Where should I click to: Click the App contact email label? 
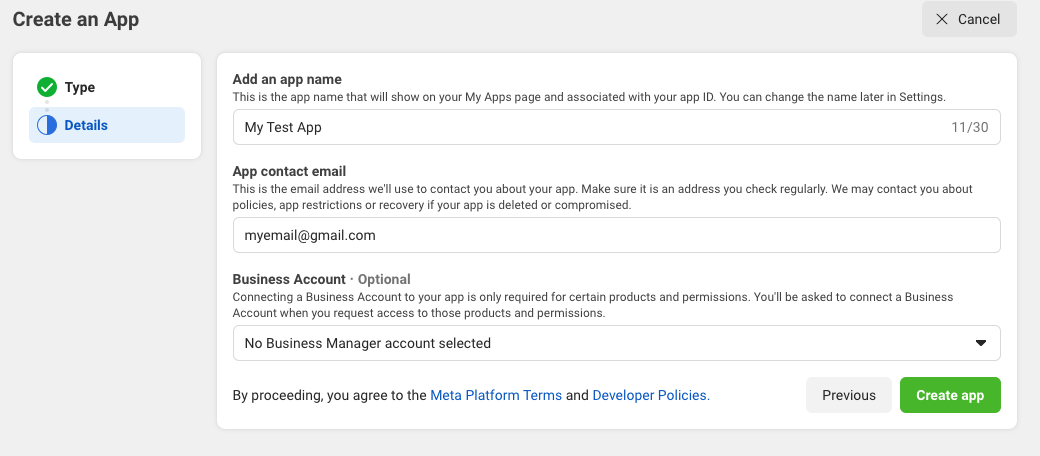pyautogui.click(x=289, y=171)
